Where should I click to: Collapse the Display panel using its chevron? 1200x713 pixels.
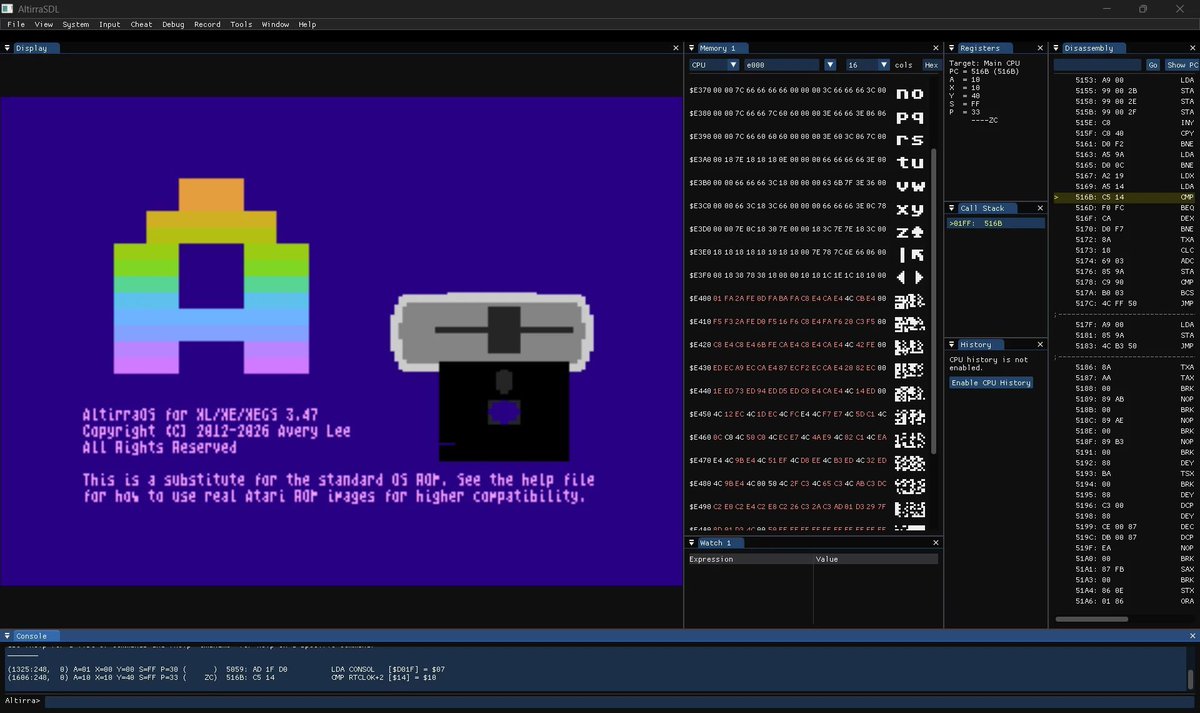click(x=9, y=47)
